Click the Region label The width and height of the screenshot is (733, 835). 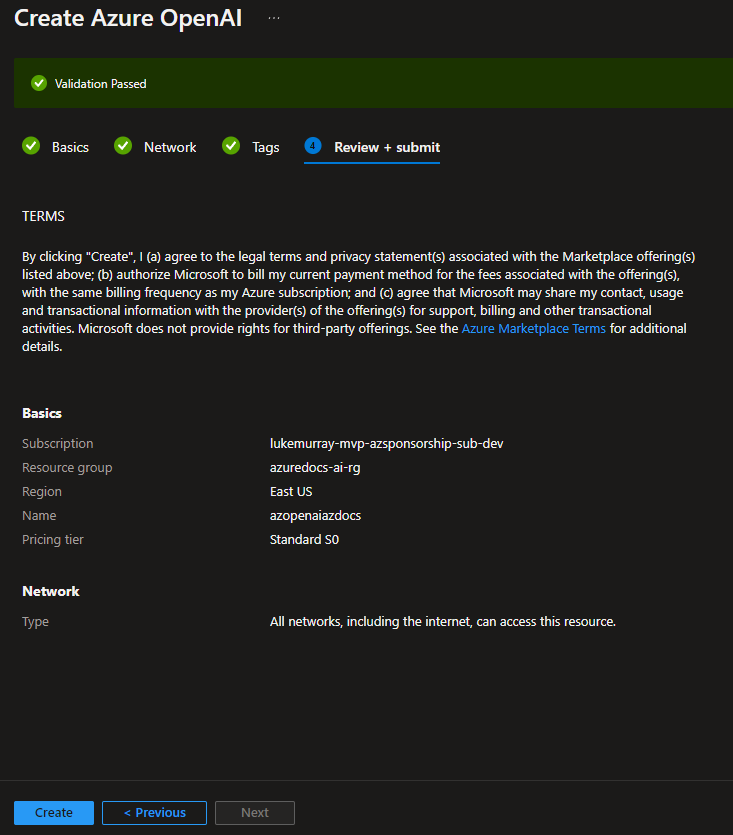42,492
